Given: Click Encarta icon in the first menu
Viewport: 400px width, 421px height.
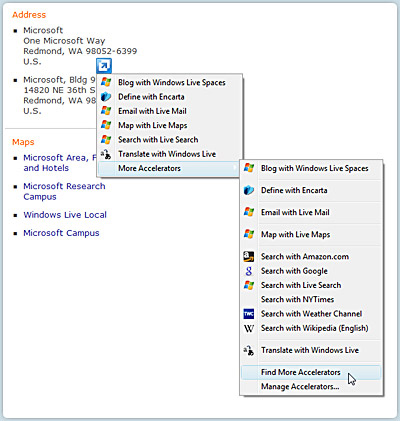Looking at the screenshot, I should coord(106,97).
